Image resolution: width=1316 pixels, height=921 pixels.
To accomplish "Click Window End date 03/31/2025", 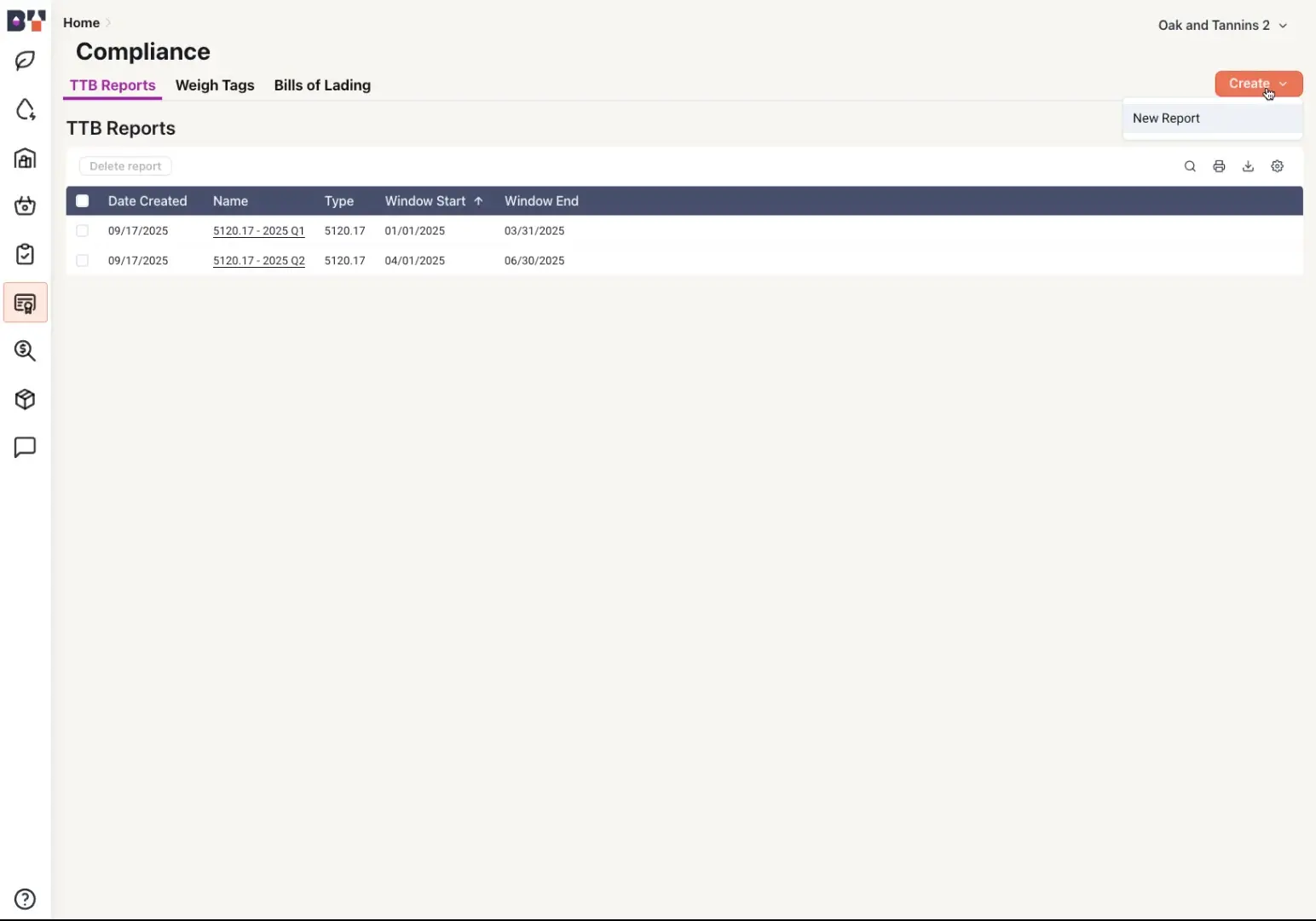I will click(x=534, y=231).
